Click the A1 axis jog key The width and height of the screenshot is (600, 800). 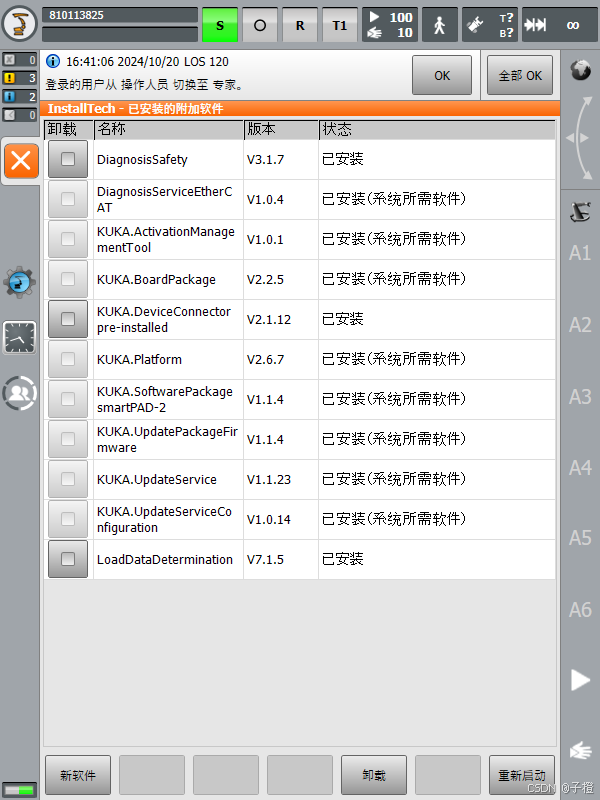[580, 253]
